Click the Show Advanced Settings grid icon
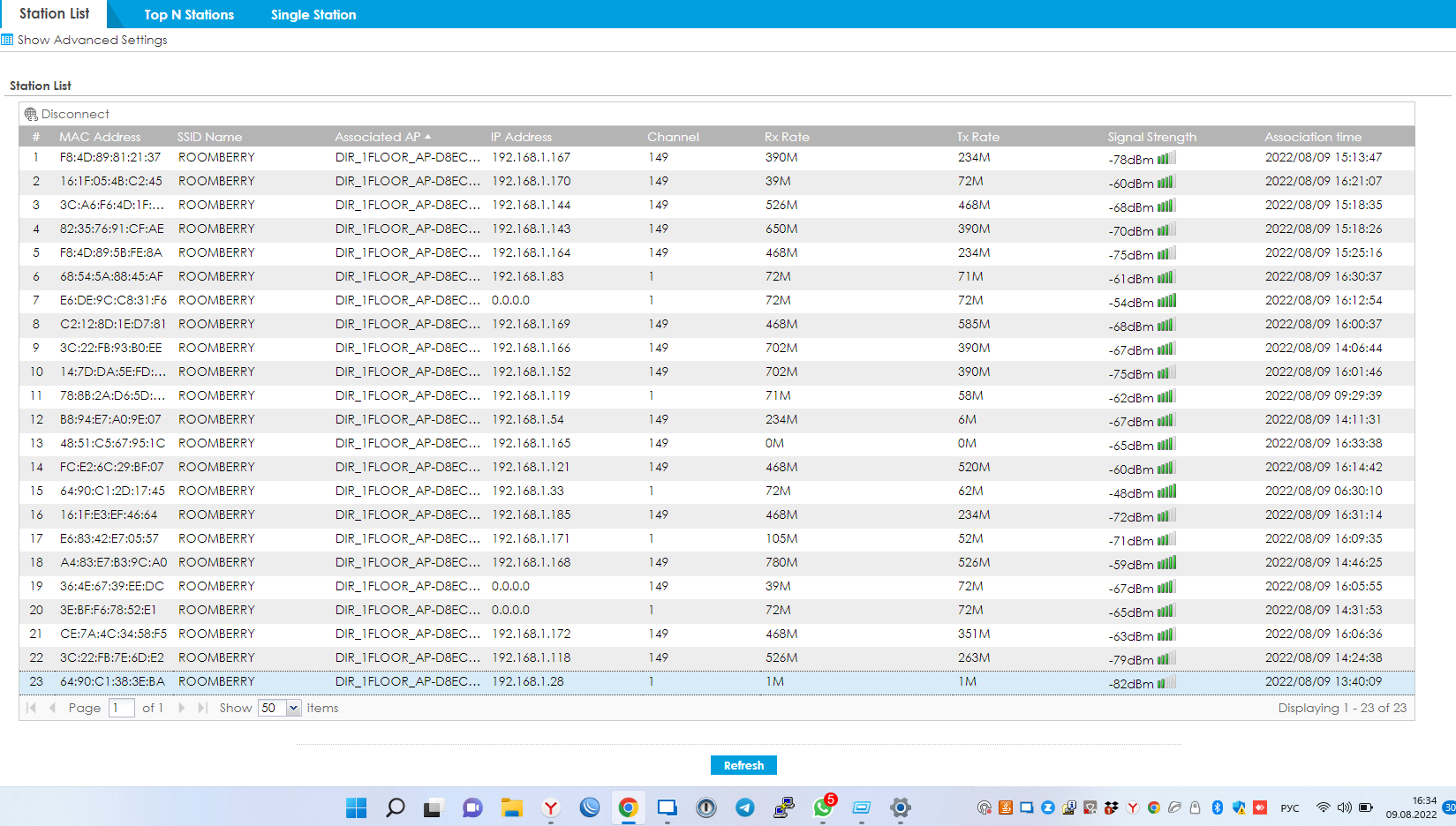 point(7,40)
